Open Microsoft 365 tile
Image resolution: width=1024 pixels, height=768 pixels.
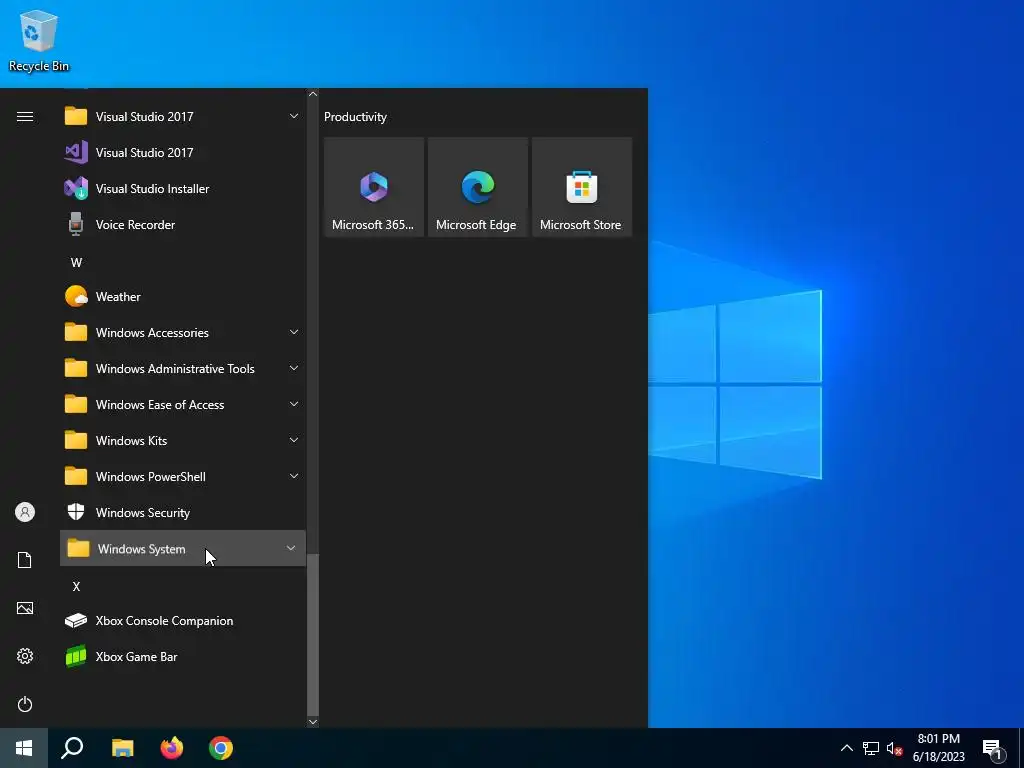pyautogui.click(x=374, y=187)
